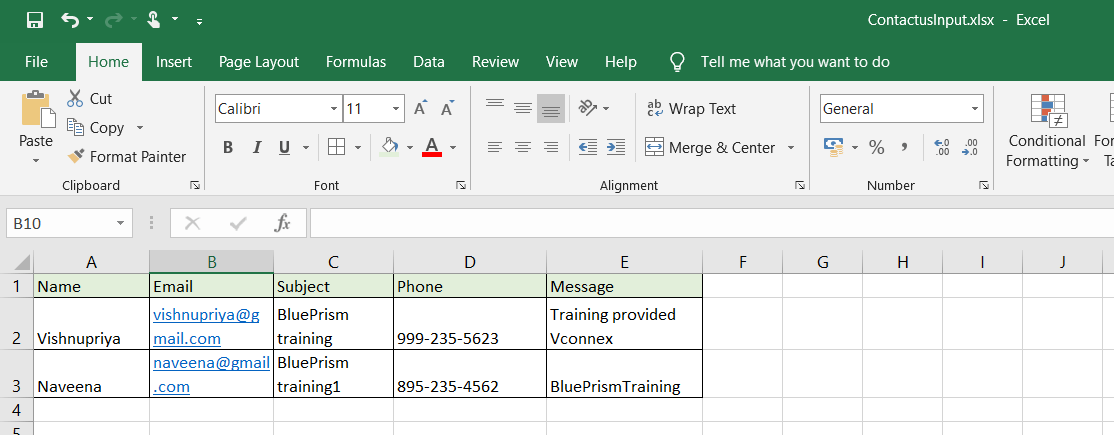This screenshot has width=1114, height=435.
Task: Open the Font dialog launcher
Action: [461, 186]
